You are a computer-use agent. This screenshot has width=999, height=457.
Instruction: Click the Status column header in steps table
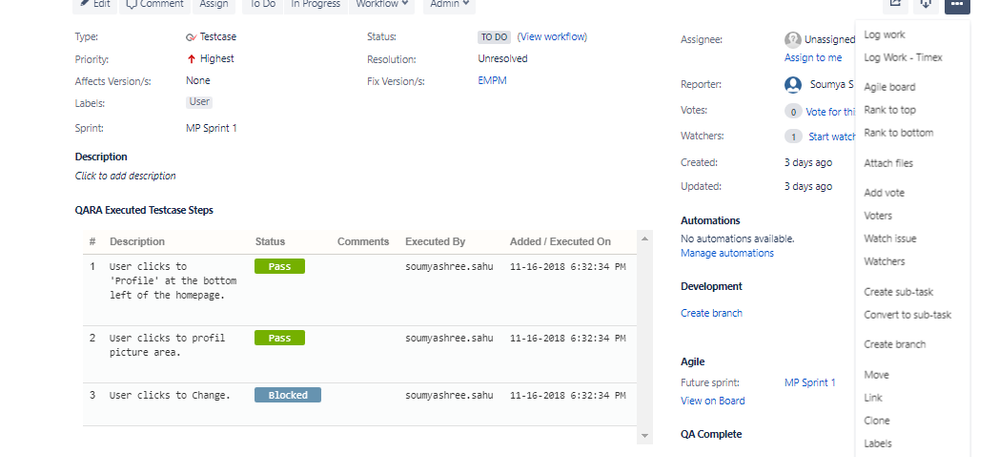[270, 242]
